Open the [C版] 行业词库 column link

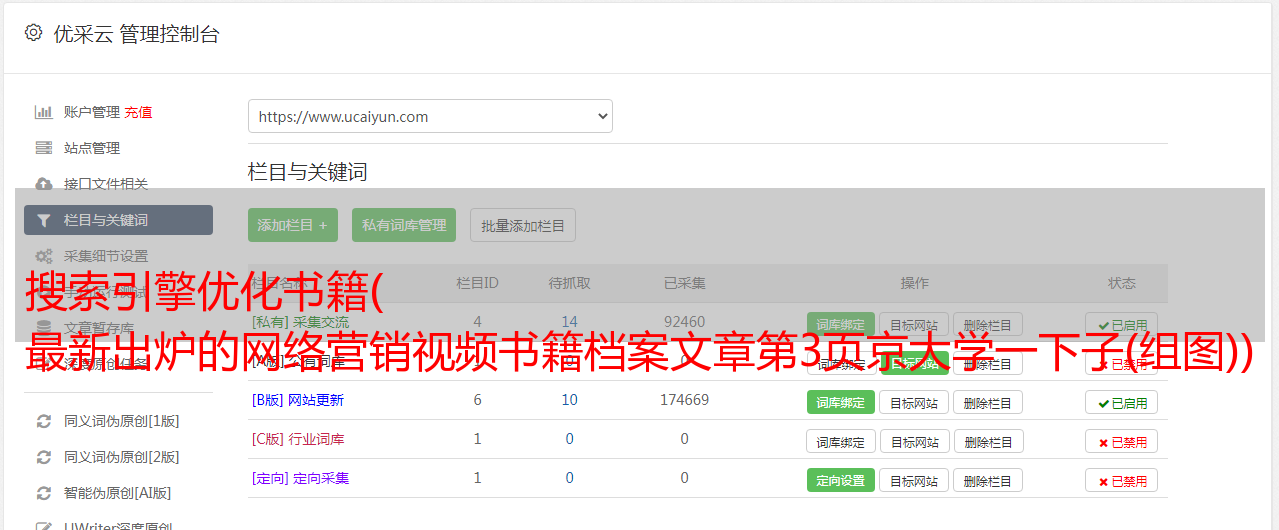coord(298,439)
